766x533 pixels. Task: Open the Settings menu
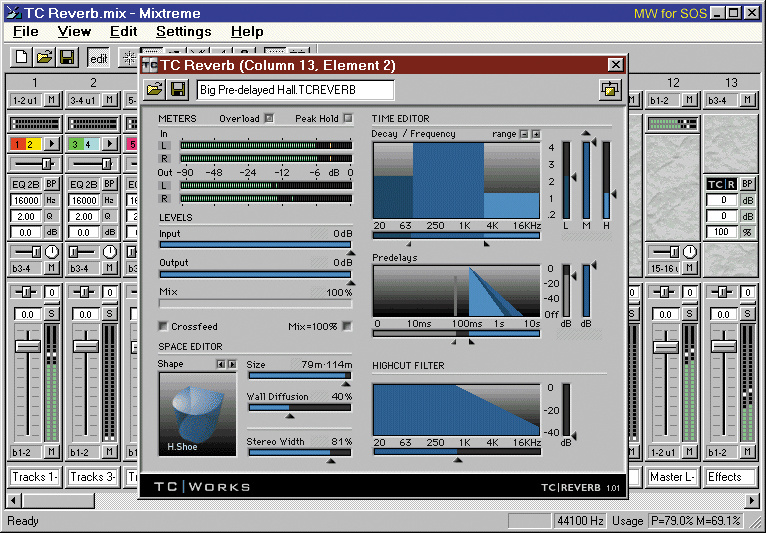click(x=183, y=32)
